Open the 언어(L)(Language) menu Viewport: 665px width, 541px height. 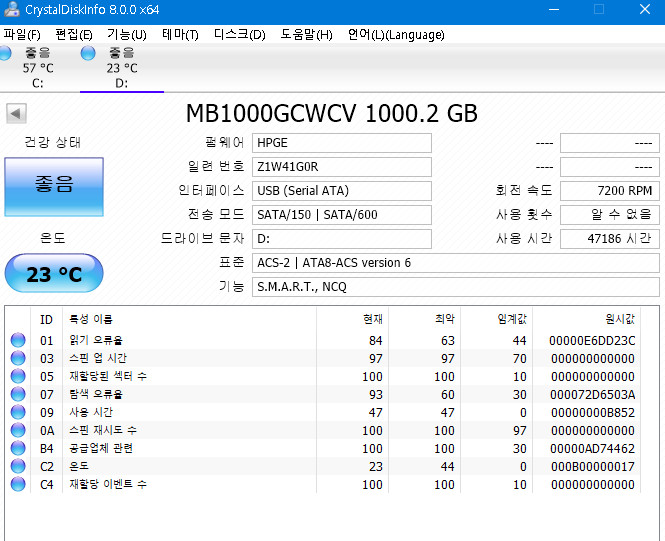(396, 35)
